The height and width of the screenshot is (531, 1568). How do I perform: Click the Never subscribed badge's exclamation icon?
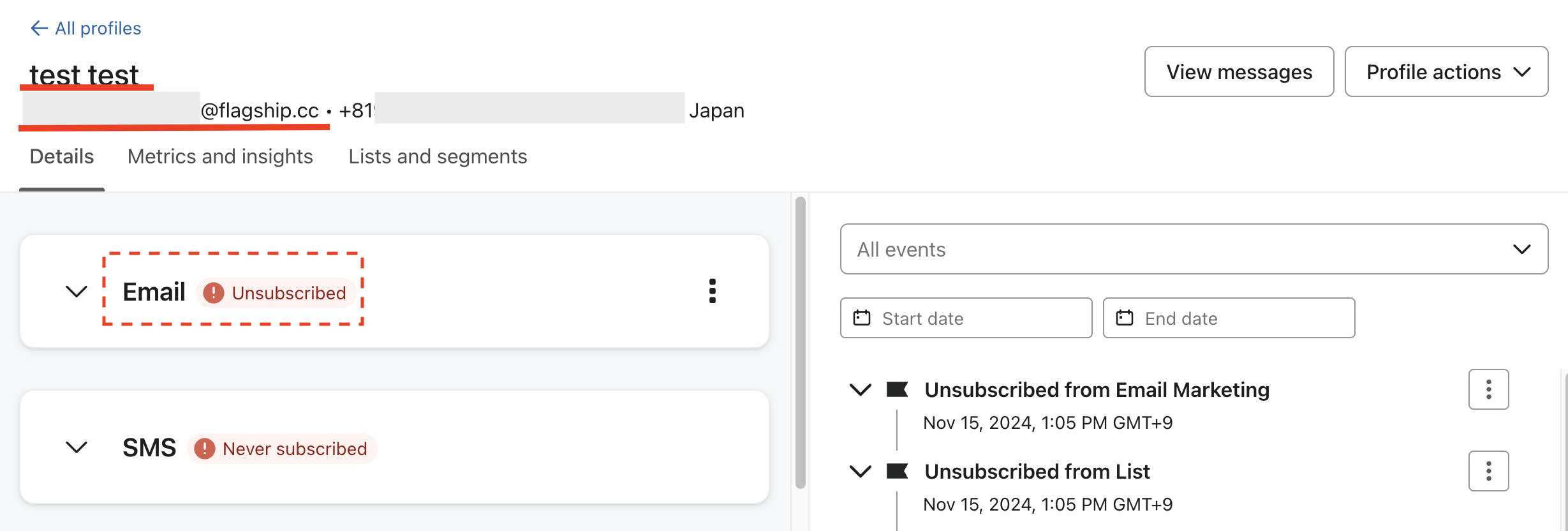click(x=204, y=449)
